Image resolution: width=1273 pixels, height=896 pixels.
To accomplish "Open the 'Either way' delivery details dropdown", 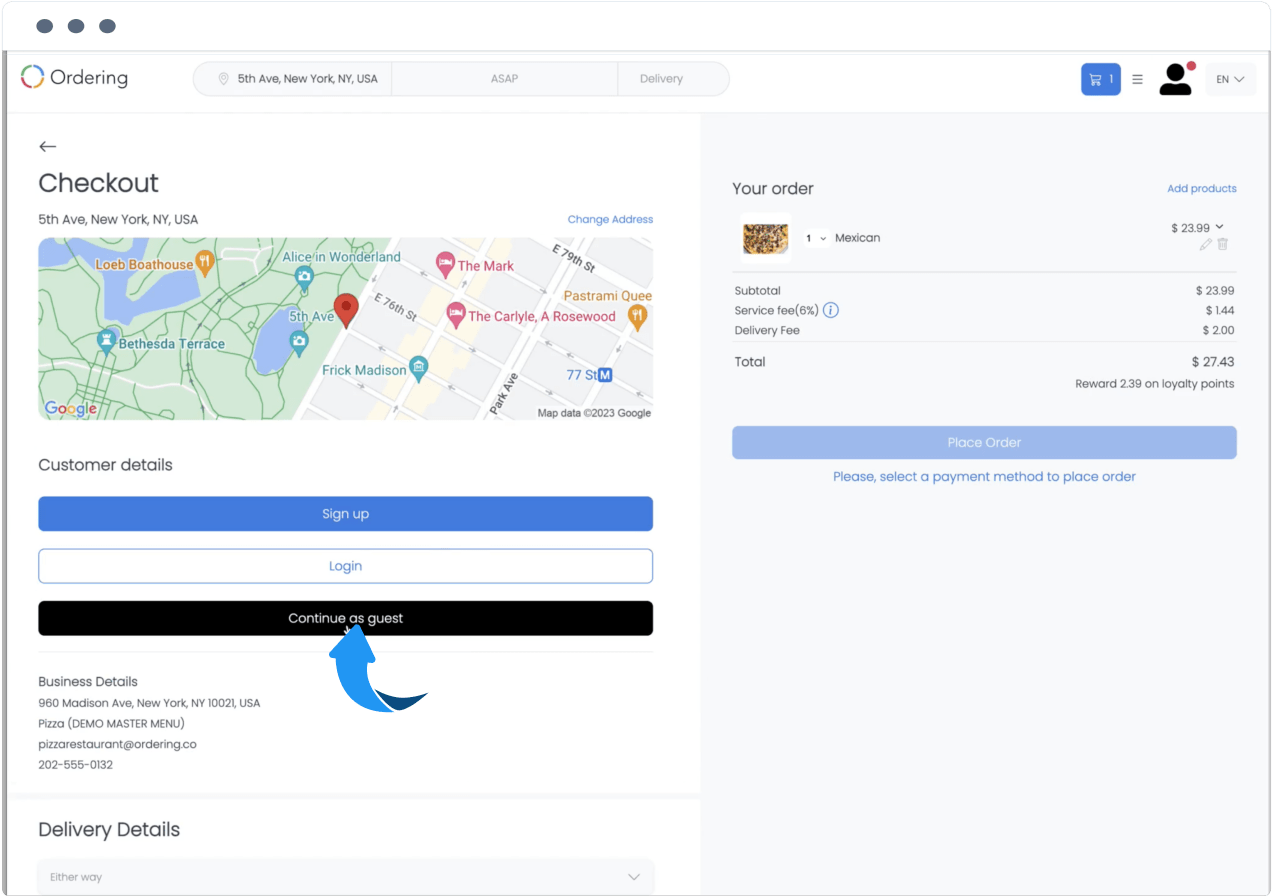I will click(345, 877).
